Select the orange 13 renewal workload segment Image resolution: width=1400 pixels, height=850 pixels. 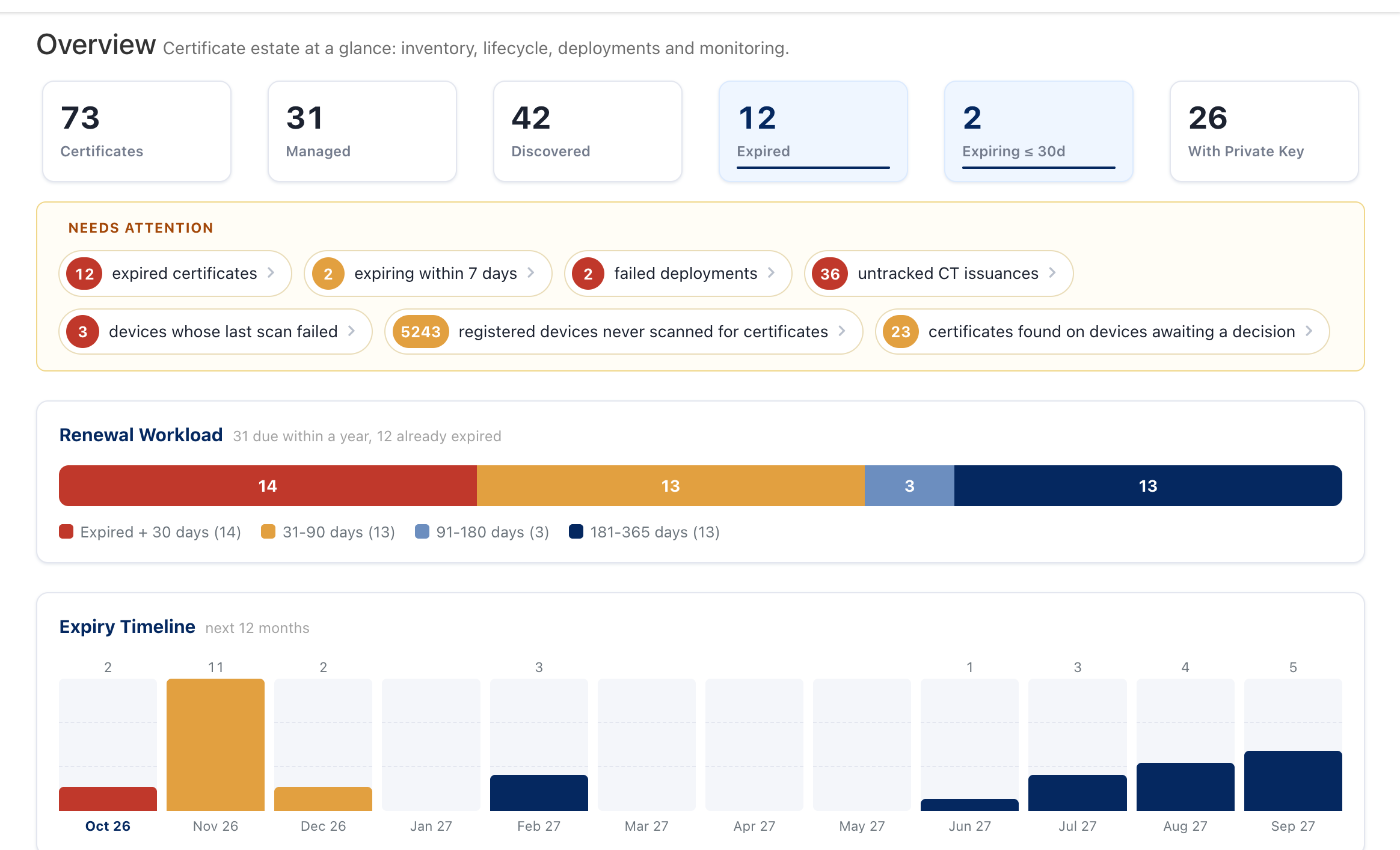click(671, 486)
